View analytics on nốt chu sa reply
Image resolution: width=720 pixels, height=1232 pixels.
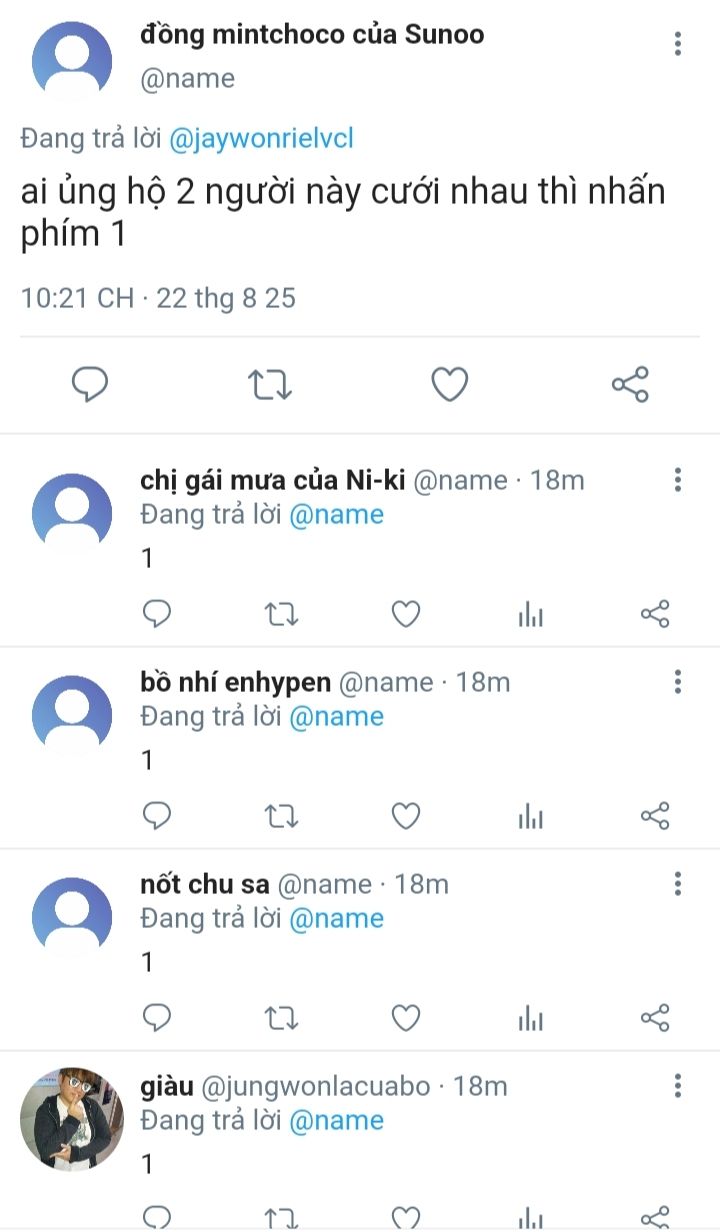point(530,1018)
